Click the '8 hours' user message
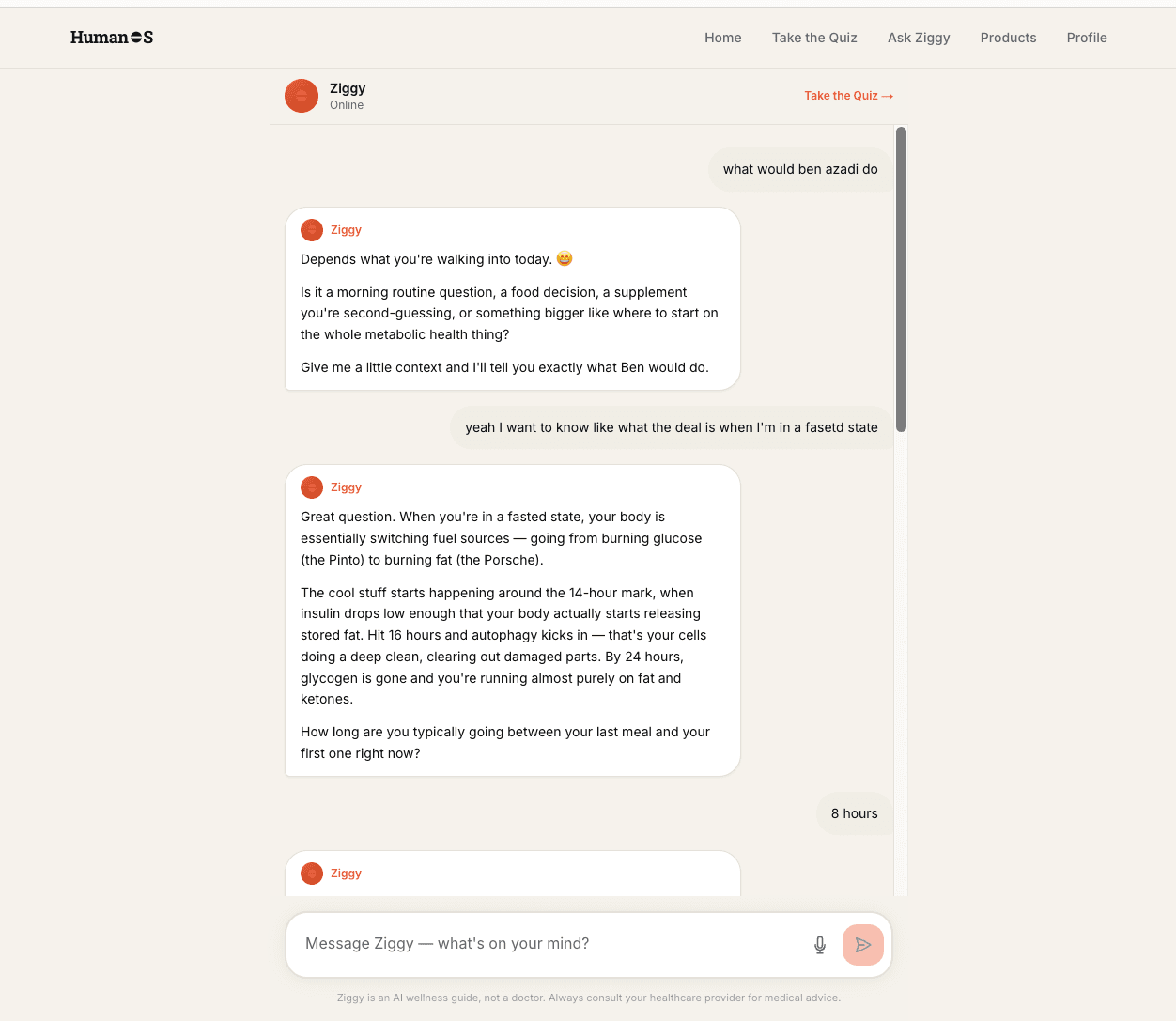 point(854,813)
